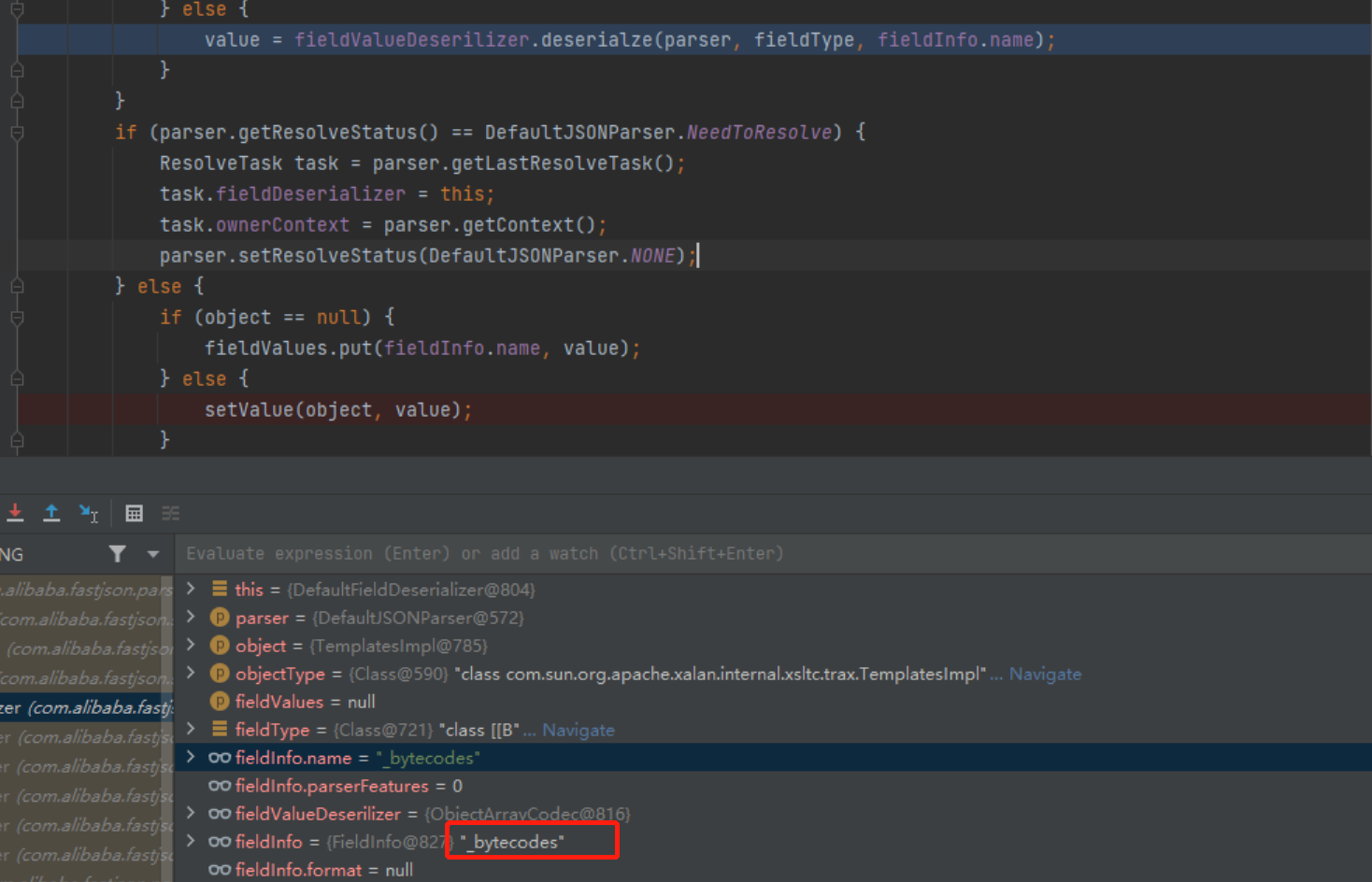Screen dimensions: 1372x882
Task: Select the '.alibaba.fastjson.pars' stack frame
Action: coord(87,590)
